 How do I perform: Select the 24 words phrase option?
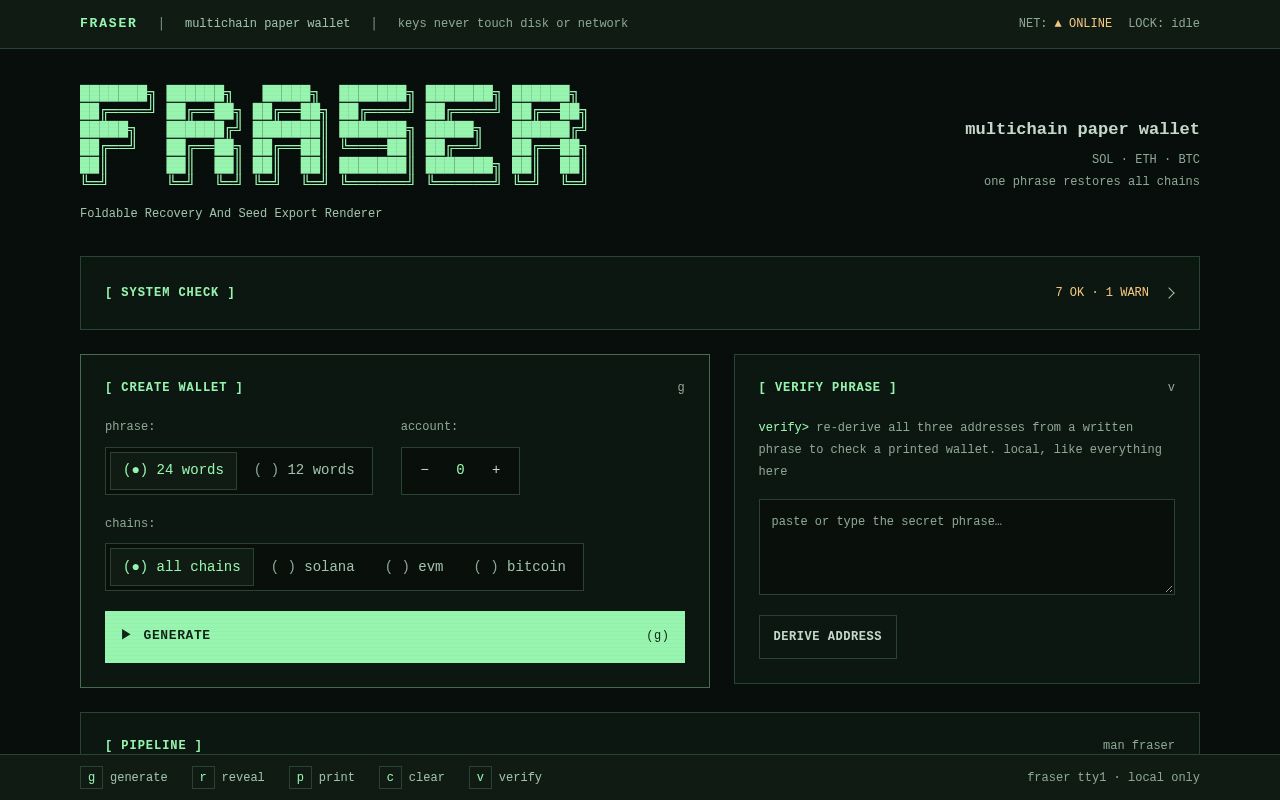[173, 471]
